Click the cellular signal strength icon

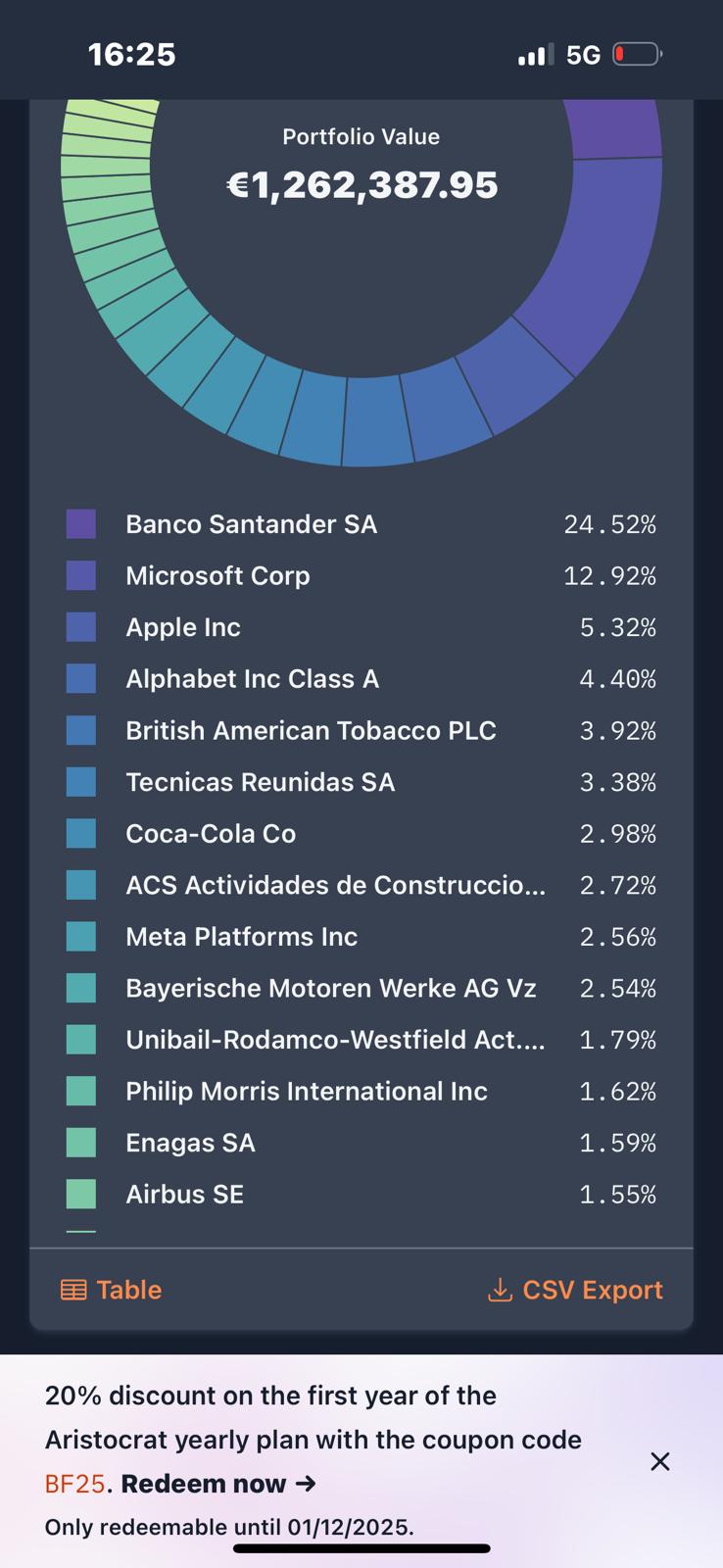click(535, 55)
